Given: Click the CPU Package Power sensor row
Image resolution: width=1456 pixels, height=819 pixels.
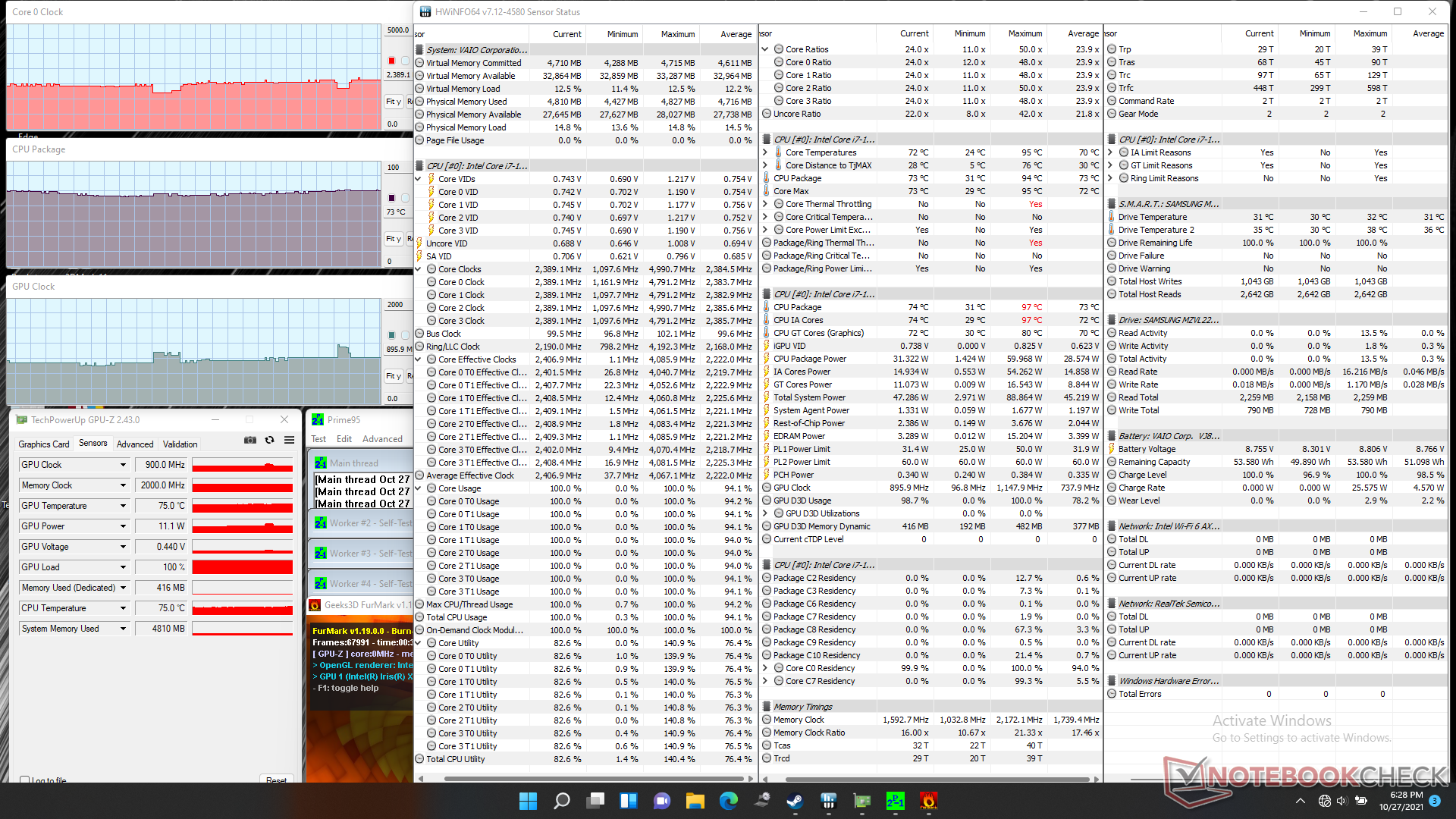Looking at the screenshot, I should [930, 359].
